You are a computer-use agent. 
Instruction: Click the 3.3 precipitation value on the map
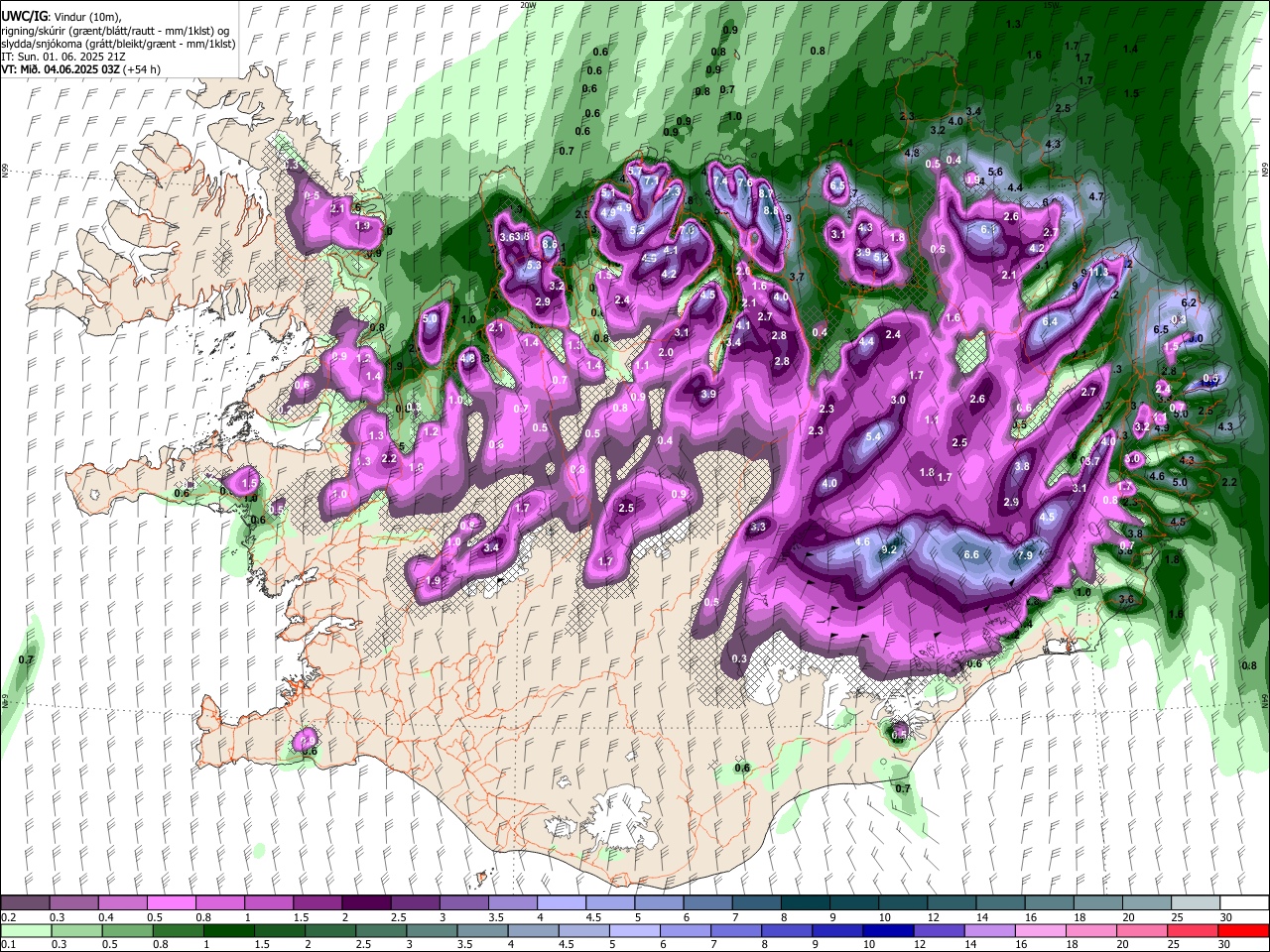pos(759,526)
